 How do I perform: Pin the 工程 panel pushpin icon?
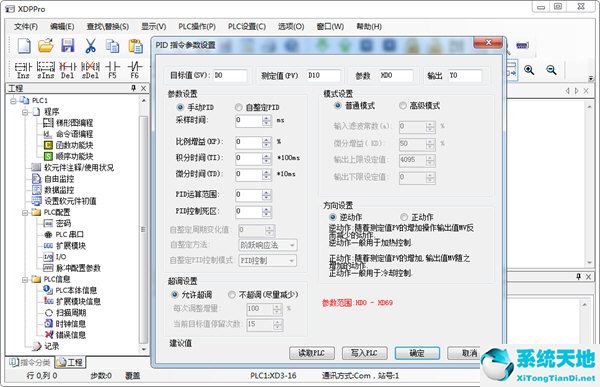(x=134, y=88)
